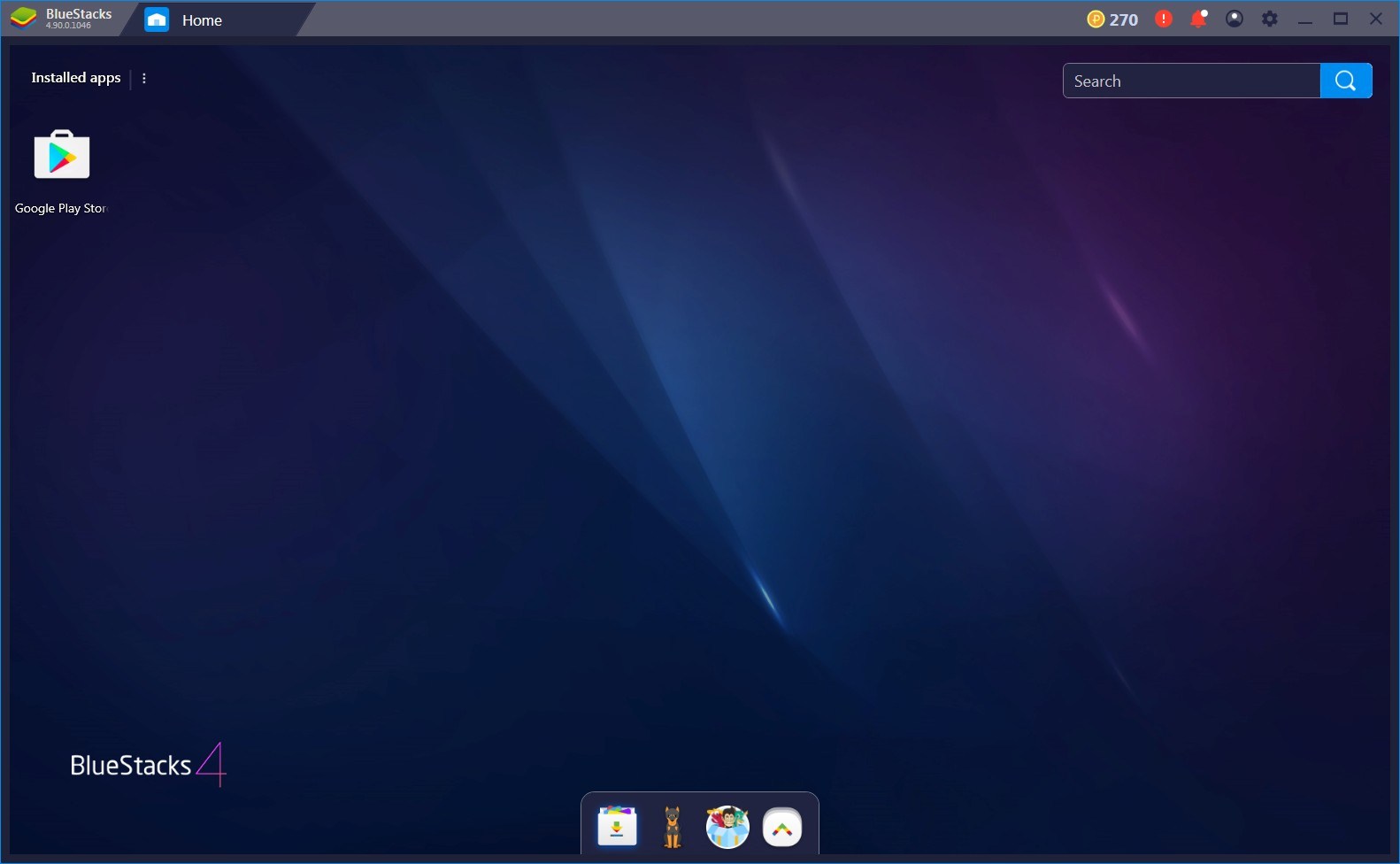Image resolution: width=1400 pixels, height=864 pixels.
Task: Maximize the BlueStacks window
Action: [x=1341, y=19]
